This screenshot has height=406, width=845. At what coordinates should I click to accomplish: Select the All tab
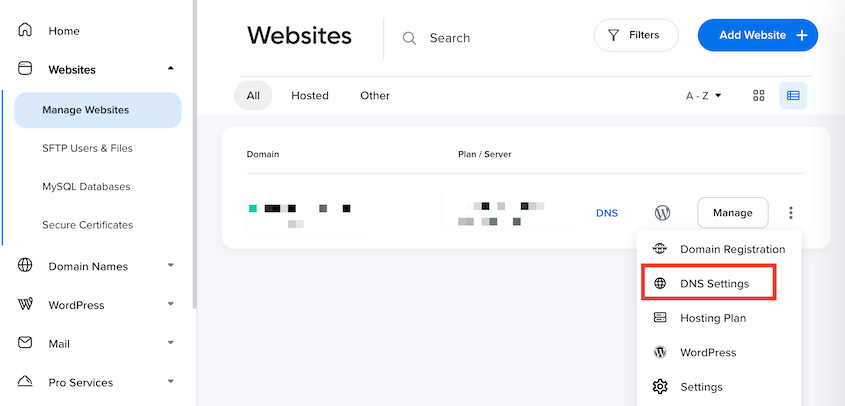[x=253, y=95]
